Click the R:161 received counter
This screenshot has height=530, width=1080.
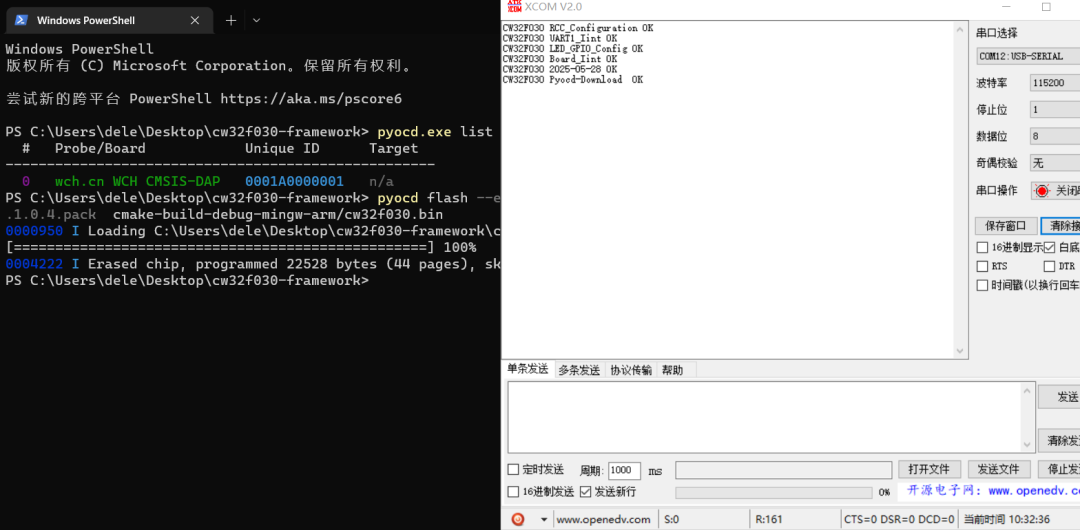pyautogui.click(x=769, y=520)
